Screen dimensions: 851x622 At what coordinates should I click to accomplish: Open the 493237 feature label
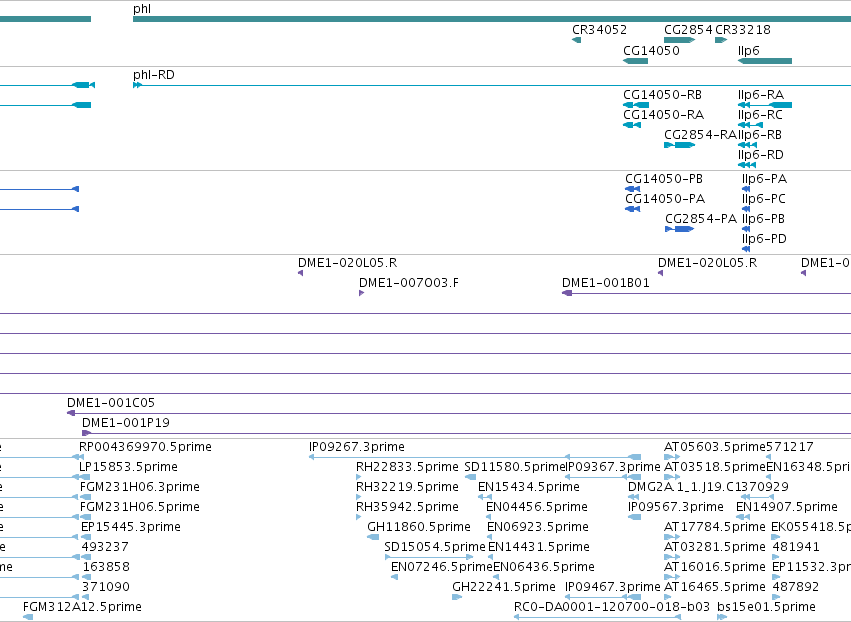click(x=105, y=547)
